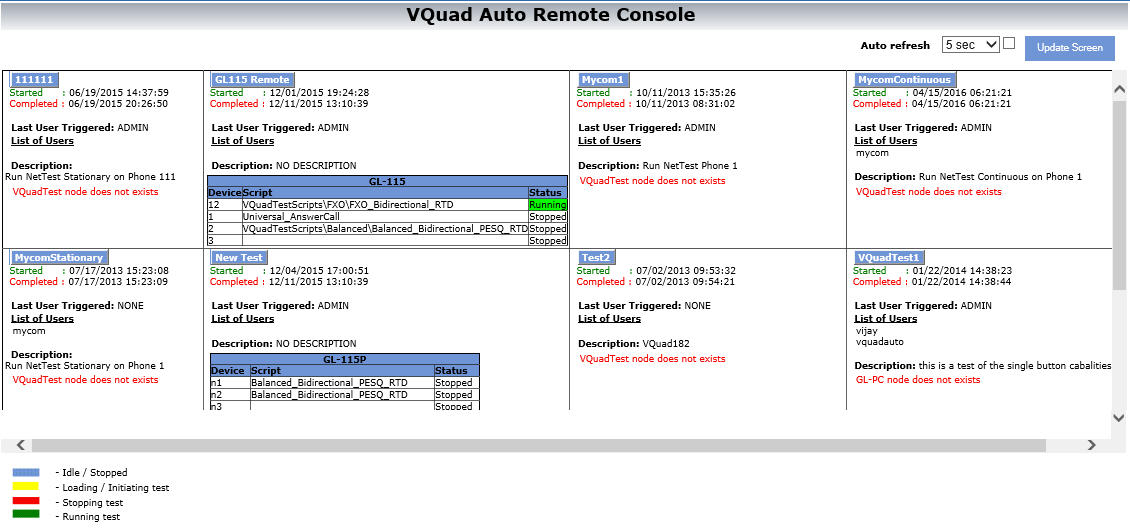Image resolution: width=1130 pixels, height=528 pixels.
Task: Select 'GL-PC node does not exists' message
Action: coord(918,380)
